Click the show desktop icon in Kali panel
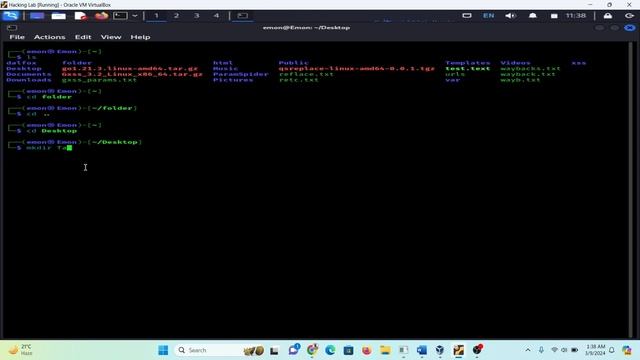The image size is (640, 360). pyautogui.click(x=37, y=16)
